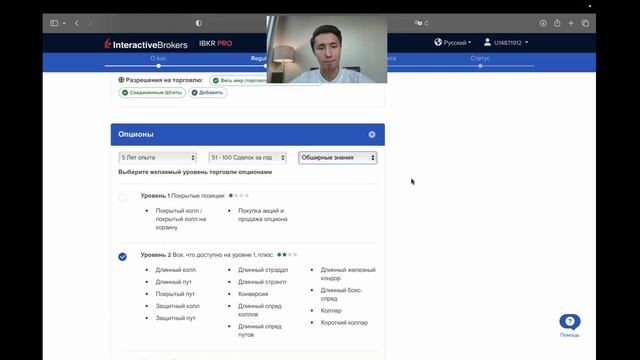Open the 5 Лет опыта dropdown
This screenshot has width=640, height=360.
tap(158, 158)
